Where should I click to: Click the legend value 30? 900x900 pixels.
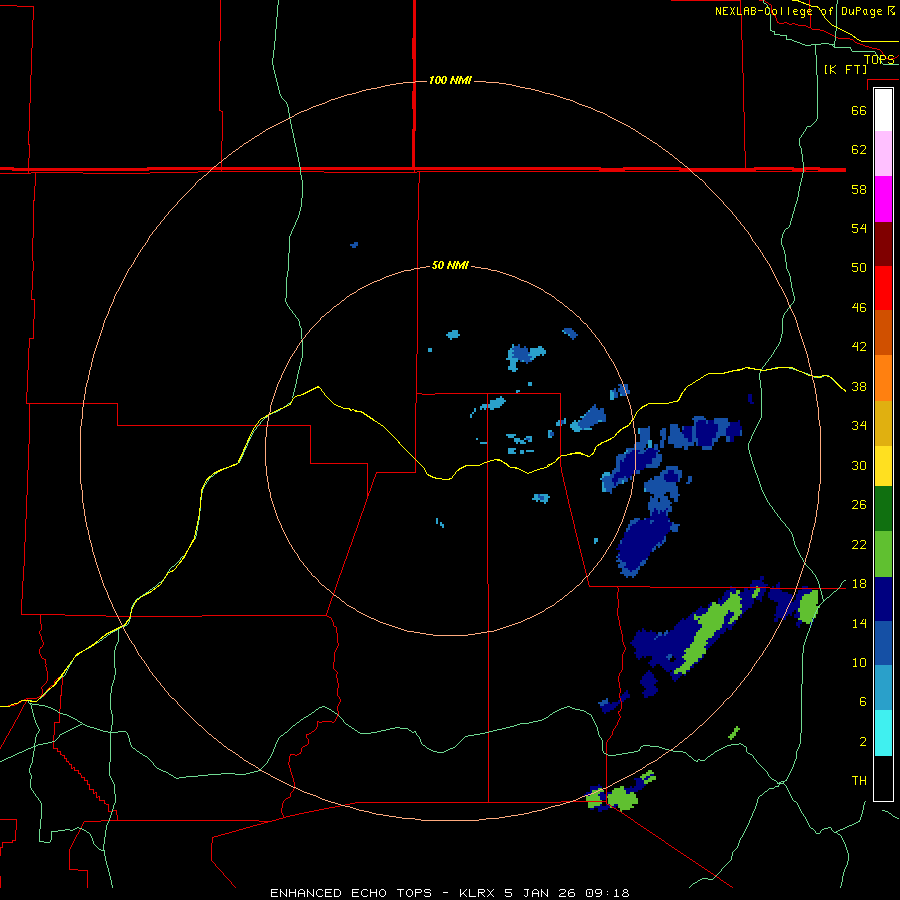[859, 465]
